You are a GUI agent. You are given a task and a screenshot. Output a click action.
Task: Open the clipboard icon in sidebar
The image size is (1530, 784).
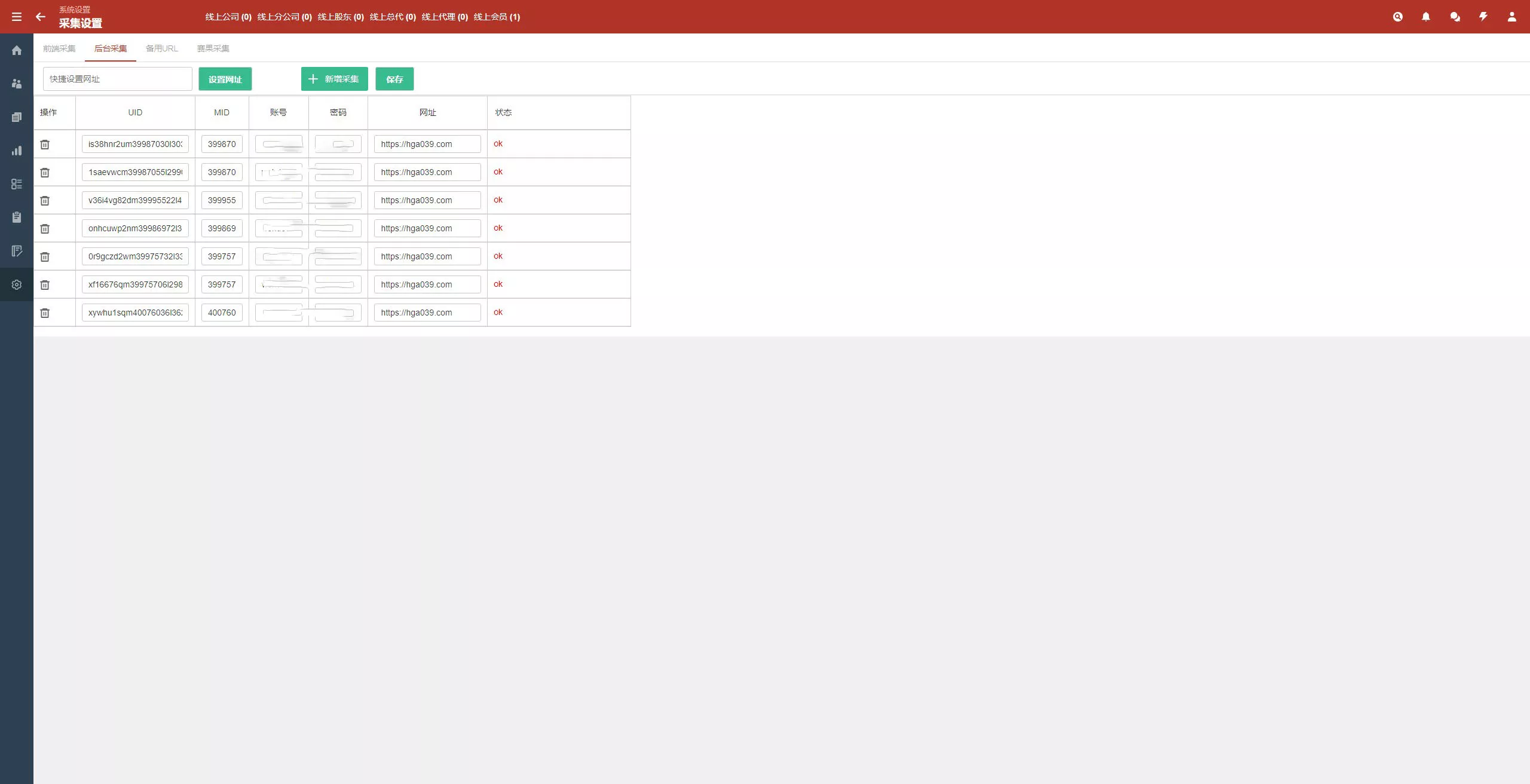[17, 218]
